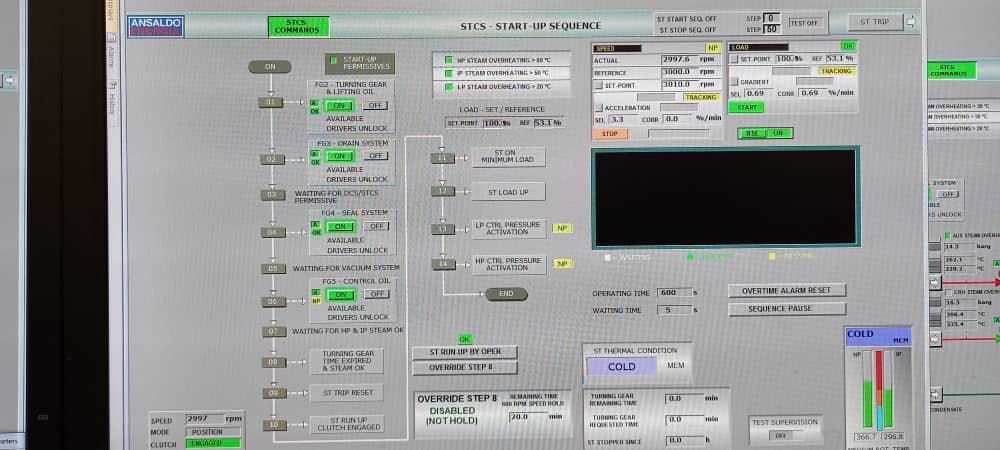Select step 02 box in the sequence
Screen dimensions: 1000x450
[x=272, y=159]
